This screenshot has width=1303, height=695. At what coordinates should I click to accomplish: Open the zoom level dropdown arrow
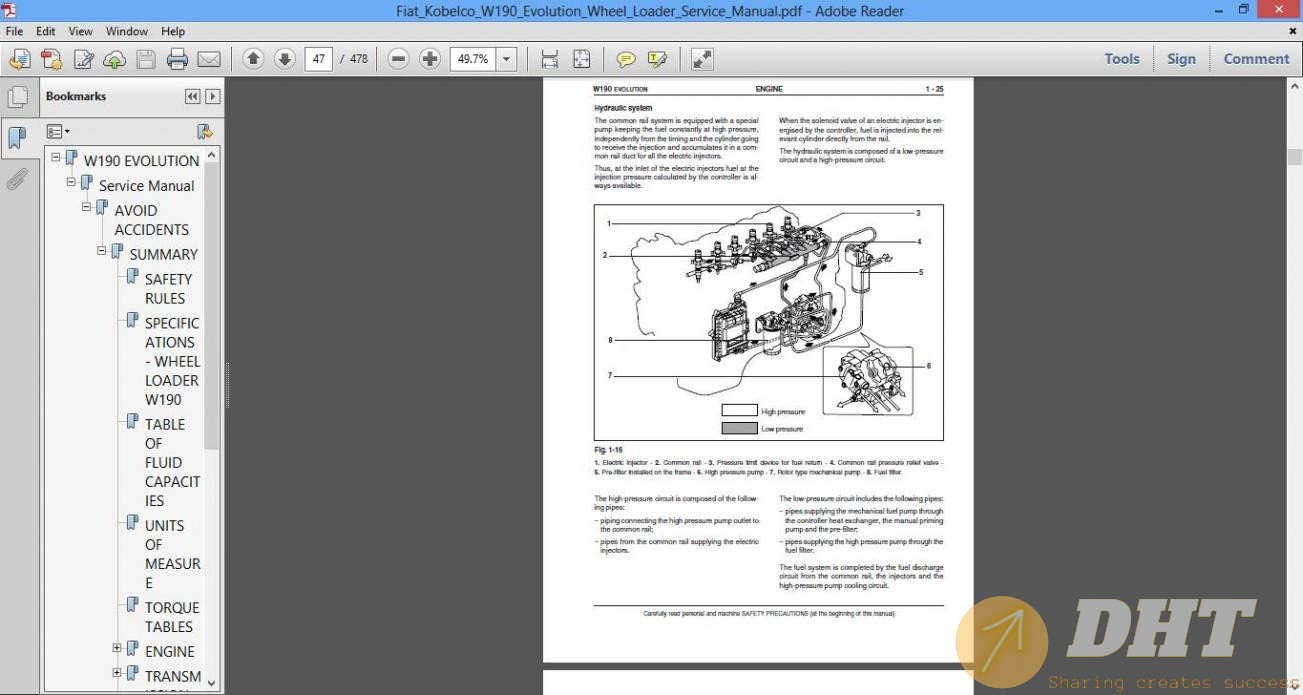(x=506, y=59)
